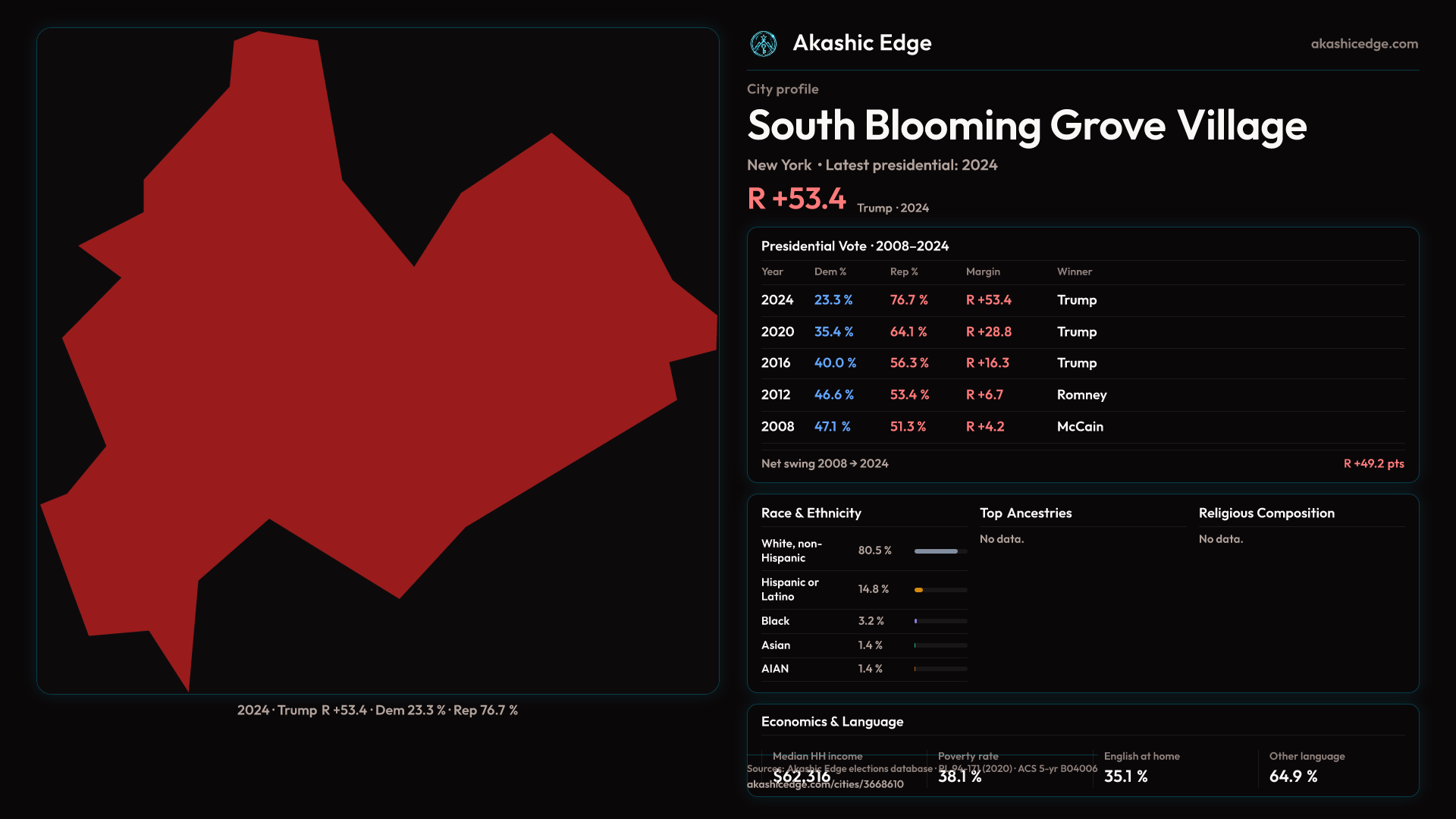This screenshot has height=819, width=1456.
Task: Click the Poverty rate 38.1 % stat
Action: coord(960,776)
